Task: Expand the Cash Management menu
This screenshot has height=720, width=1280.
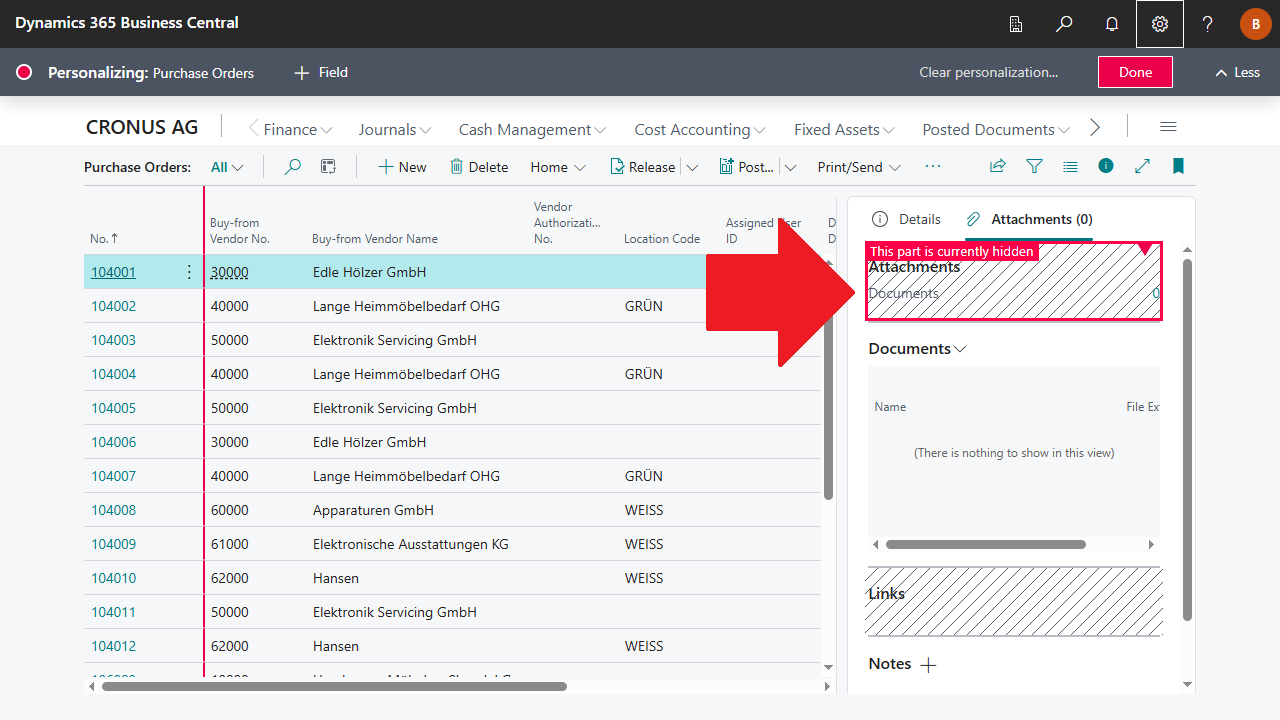Action: (x=532, y=129)
